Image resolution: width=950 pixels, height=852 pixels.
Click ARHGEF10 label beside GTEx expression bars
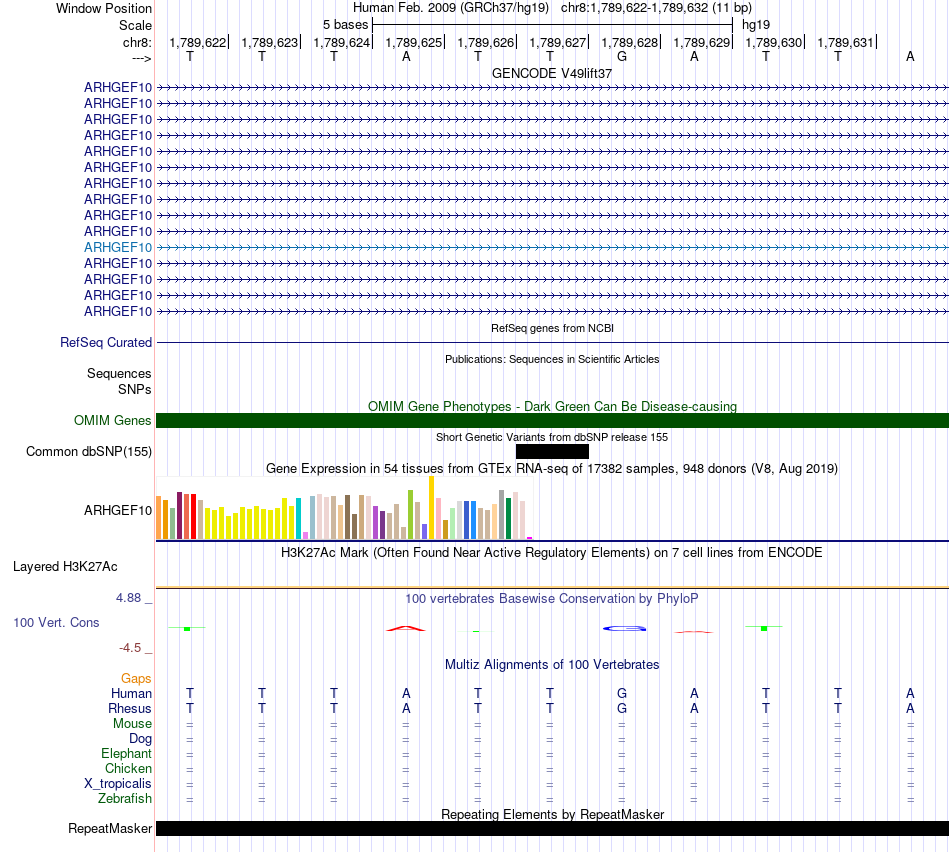click(x=118, y=510)
